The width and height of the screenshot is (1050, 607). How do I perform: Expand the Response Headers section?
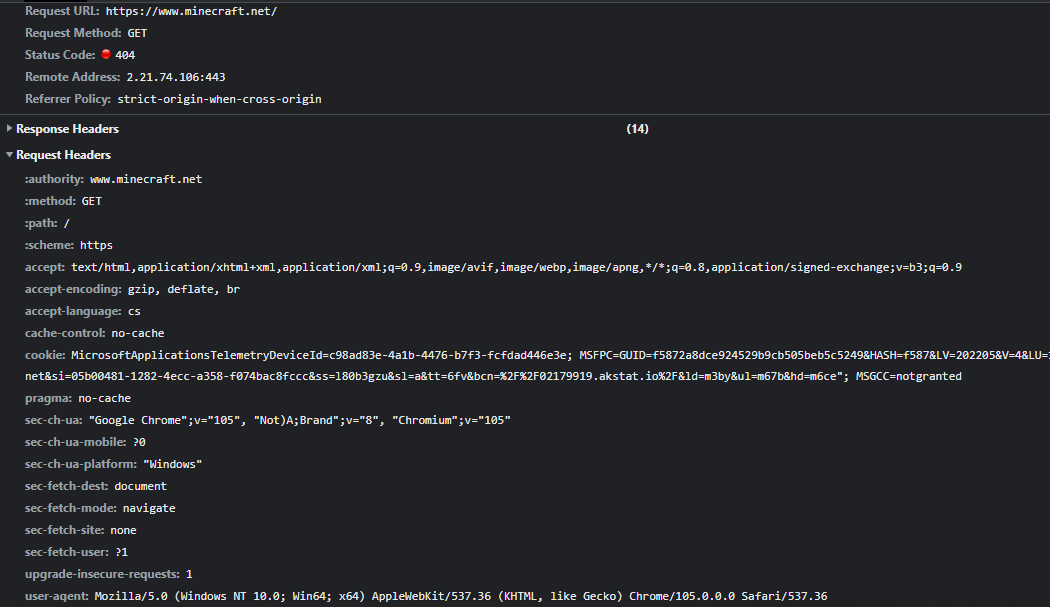tap(10, 129)
